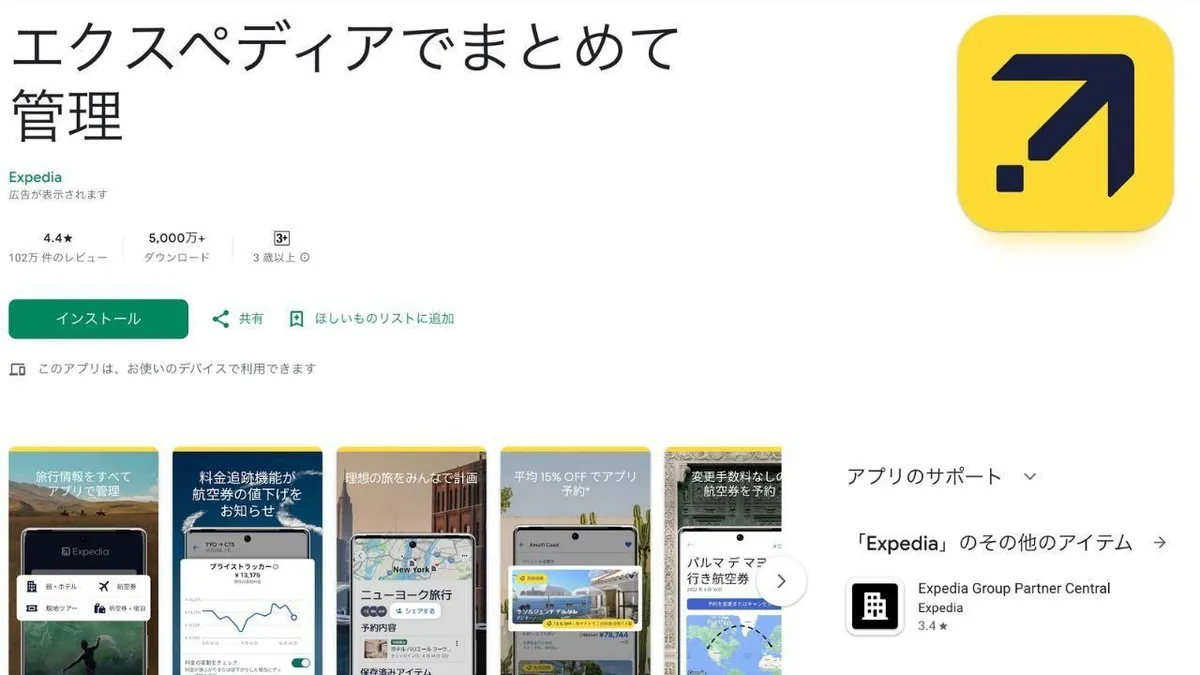Click the large Expedia app icon
Image resolution: width=1200 pixels, height=675 pixels.
pos(1065,123)
